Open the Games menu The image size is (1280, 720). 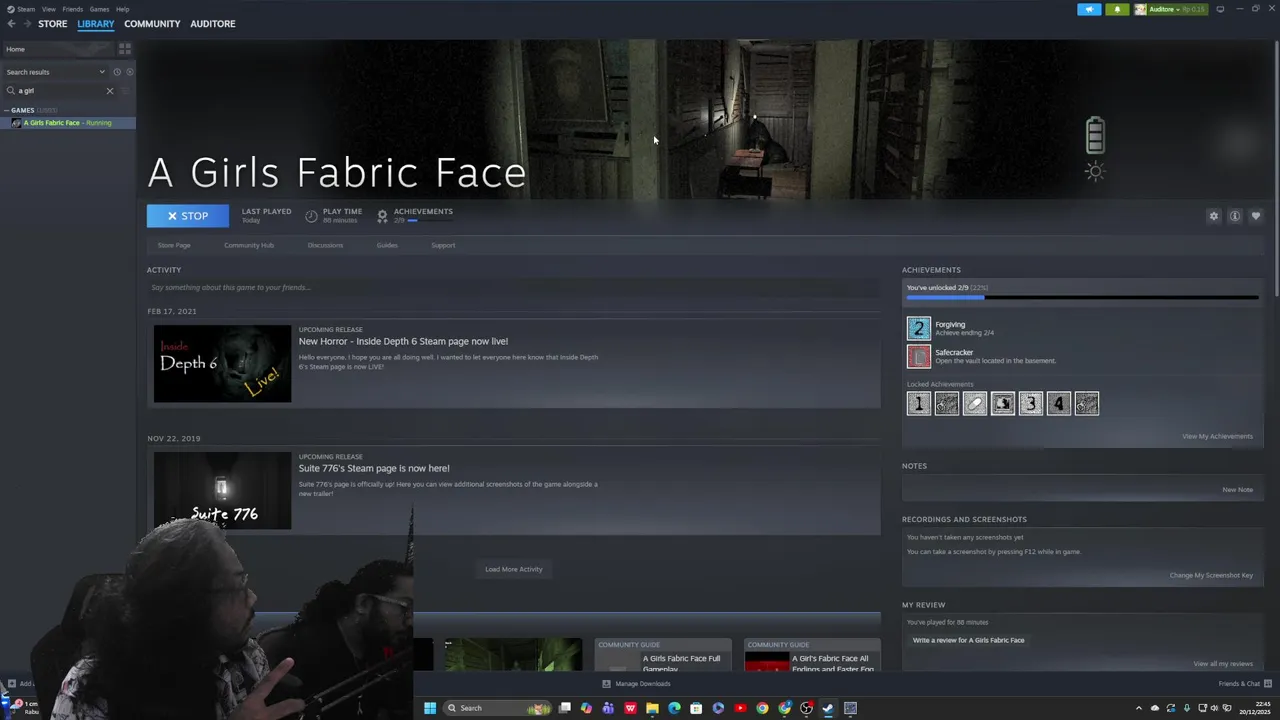point(99,9)
